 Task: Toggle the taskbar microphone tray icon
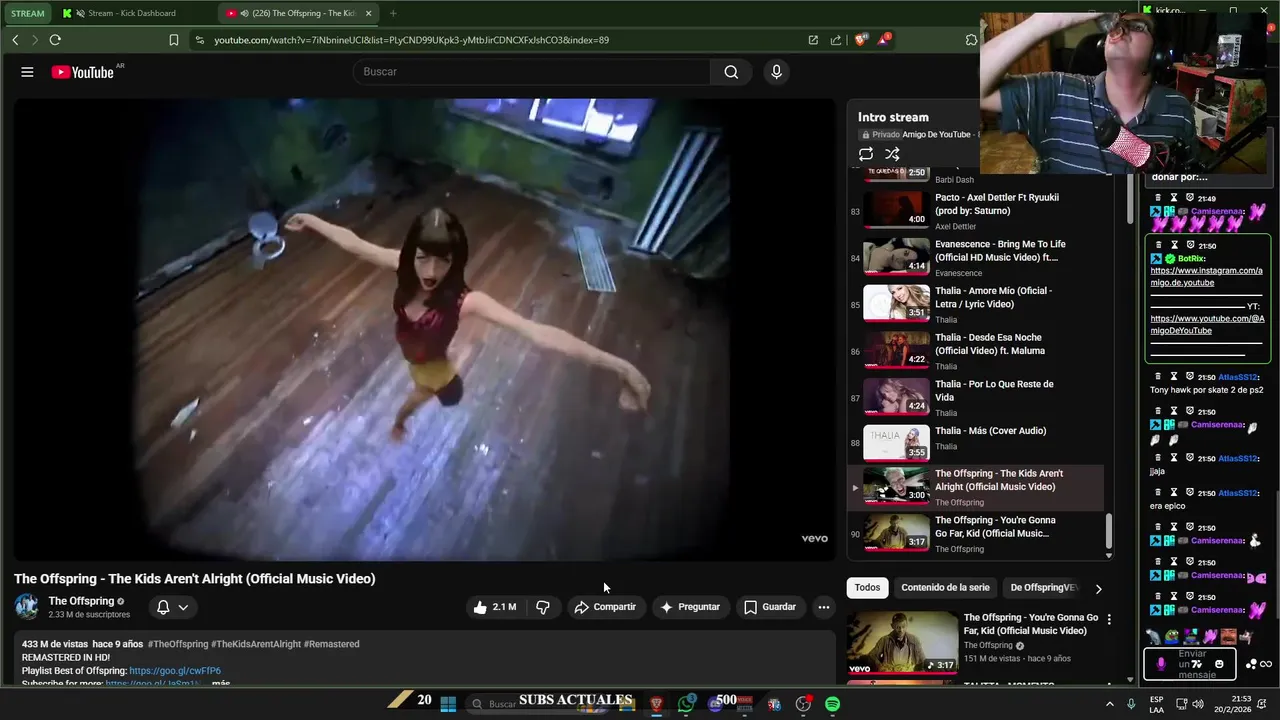click(x=1131, y=704)
